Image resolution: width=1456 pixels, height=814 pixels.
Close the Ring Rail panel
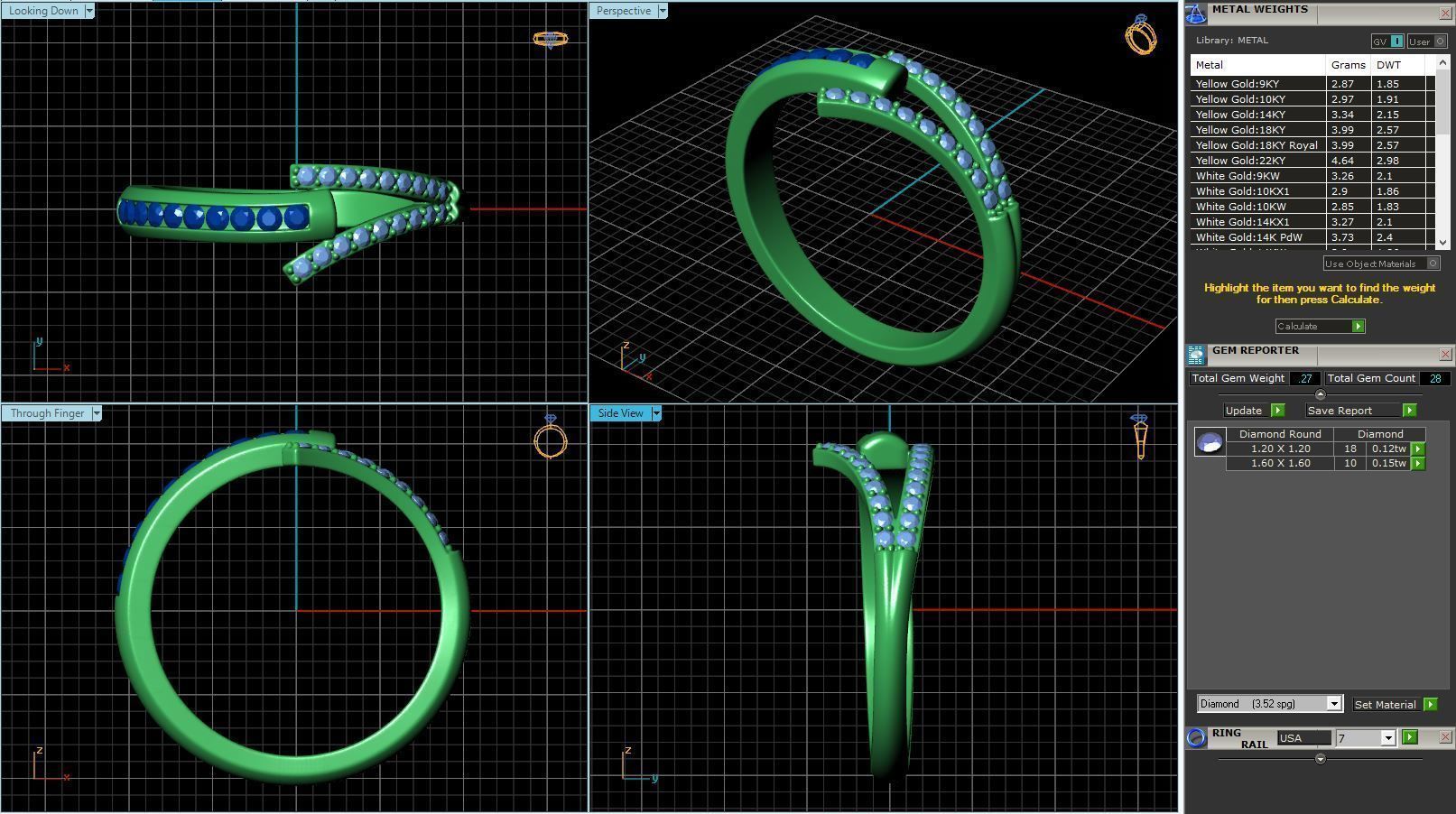(x=1445, y=737)
